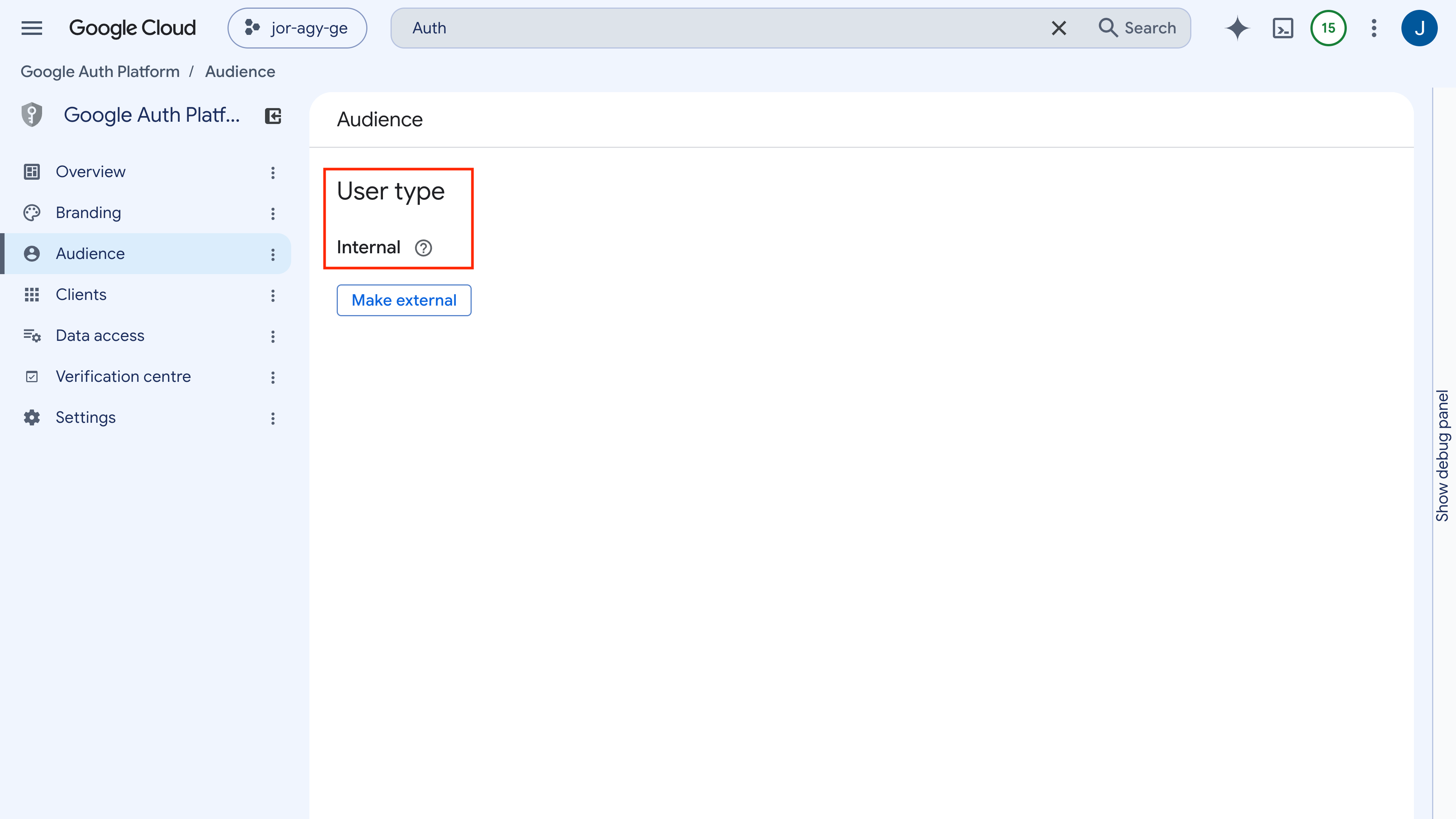The height and width of the screenshot is (819, 1456).
Task: Click the Overview dashboard icon
Action: 31,171
